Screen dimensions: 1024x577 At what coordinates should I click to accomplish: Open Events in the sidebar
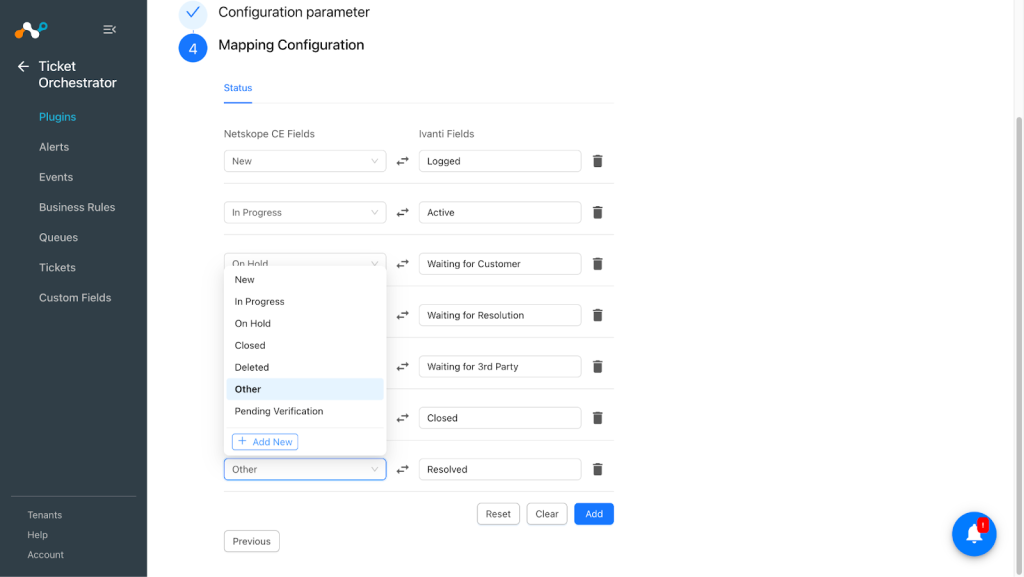[56, 177]
